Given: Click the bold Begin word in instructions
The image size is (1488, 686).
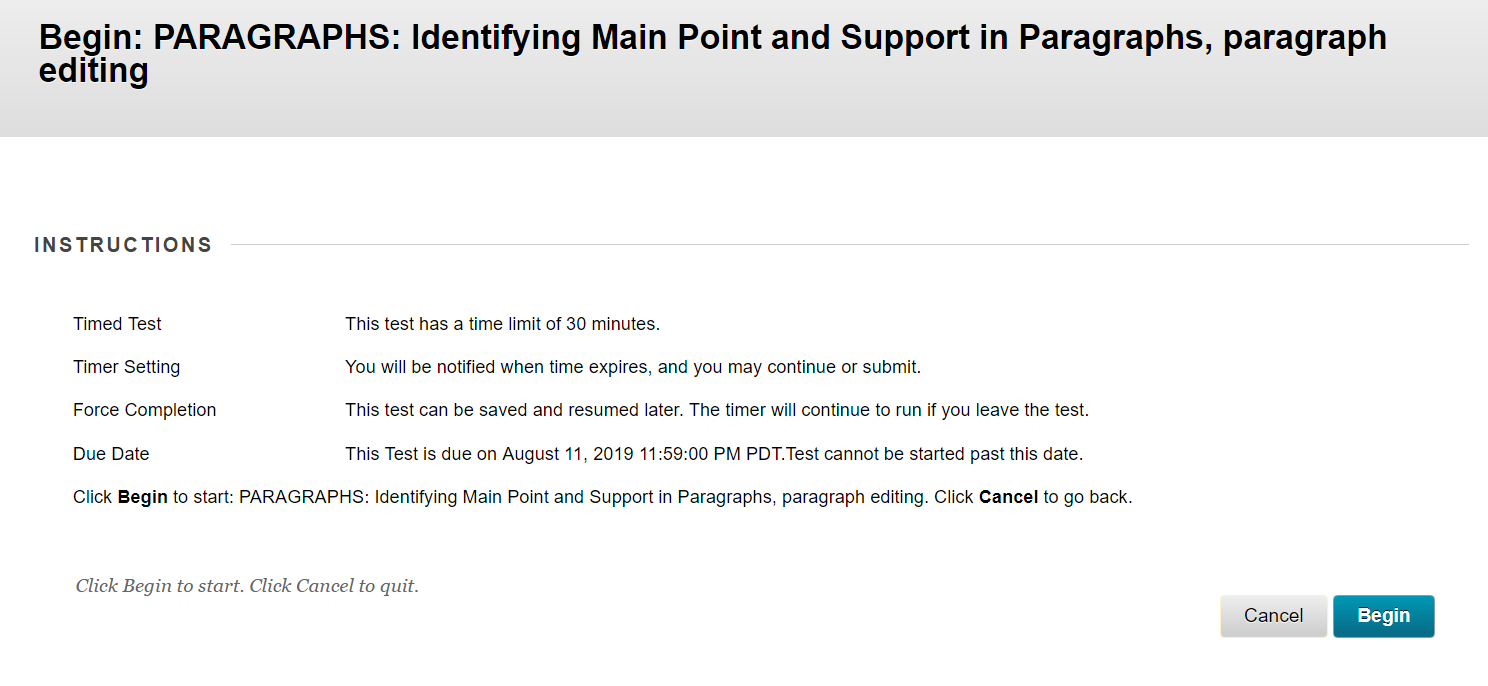Looking at the screenshot, I should (x=143, y=497).
